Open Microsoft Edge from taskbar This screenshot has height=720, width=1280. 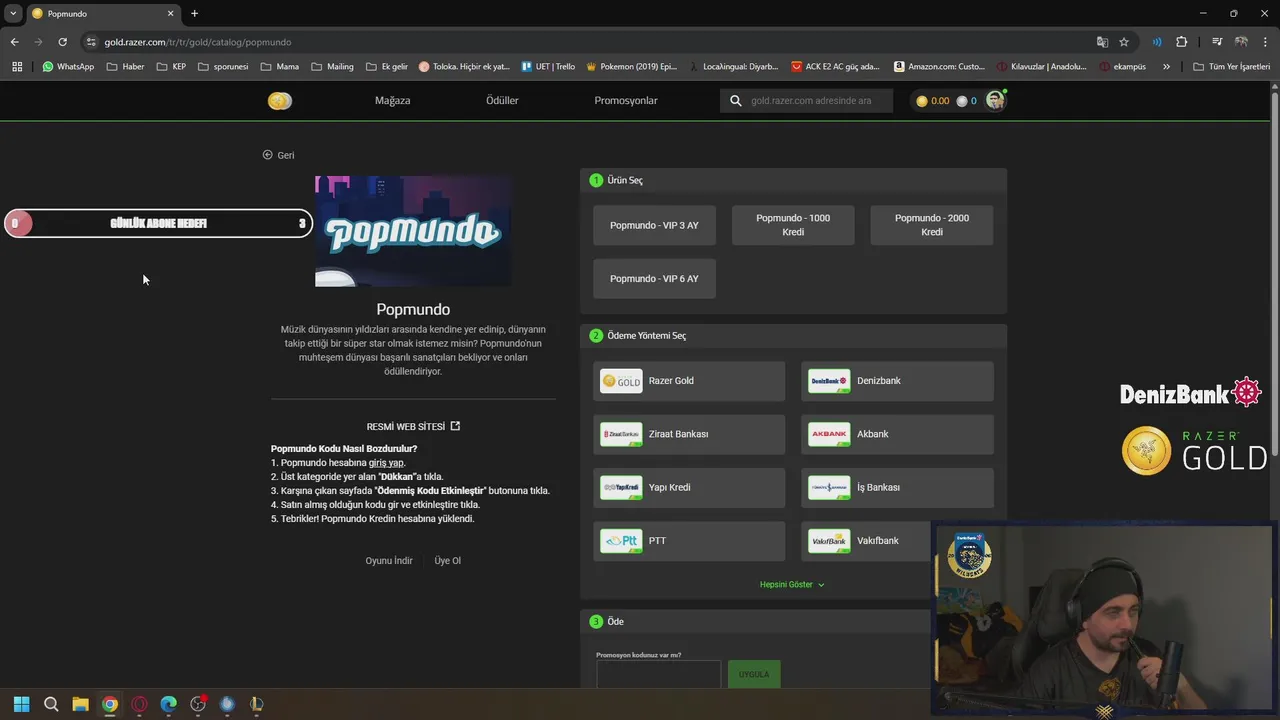(168, 704)
